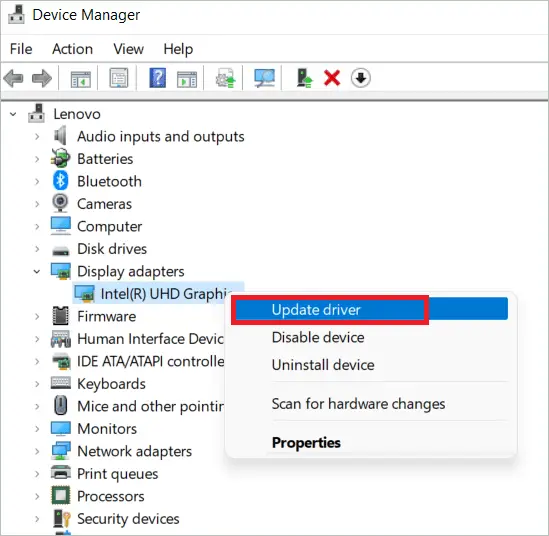The image size is (549, 536).
Task: Click the Mice and other pointing devices icon
Action: click(61, 405)
